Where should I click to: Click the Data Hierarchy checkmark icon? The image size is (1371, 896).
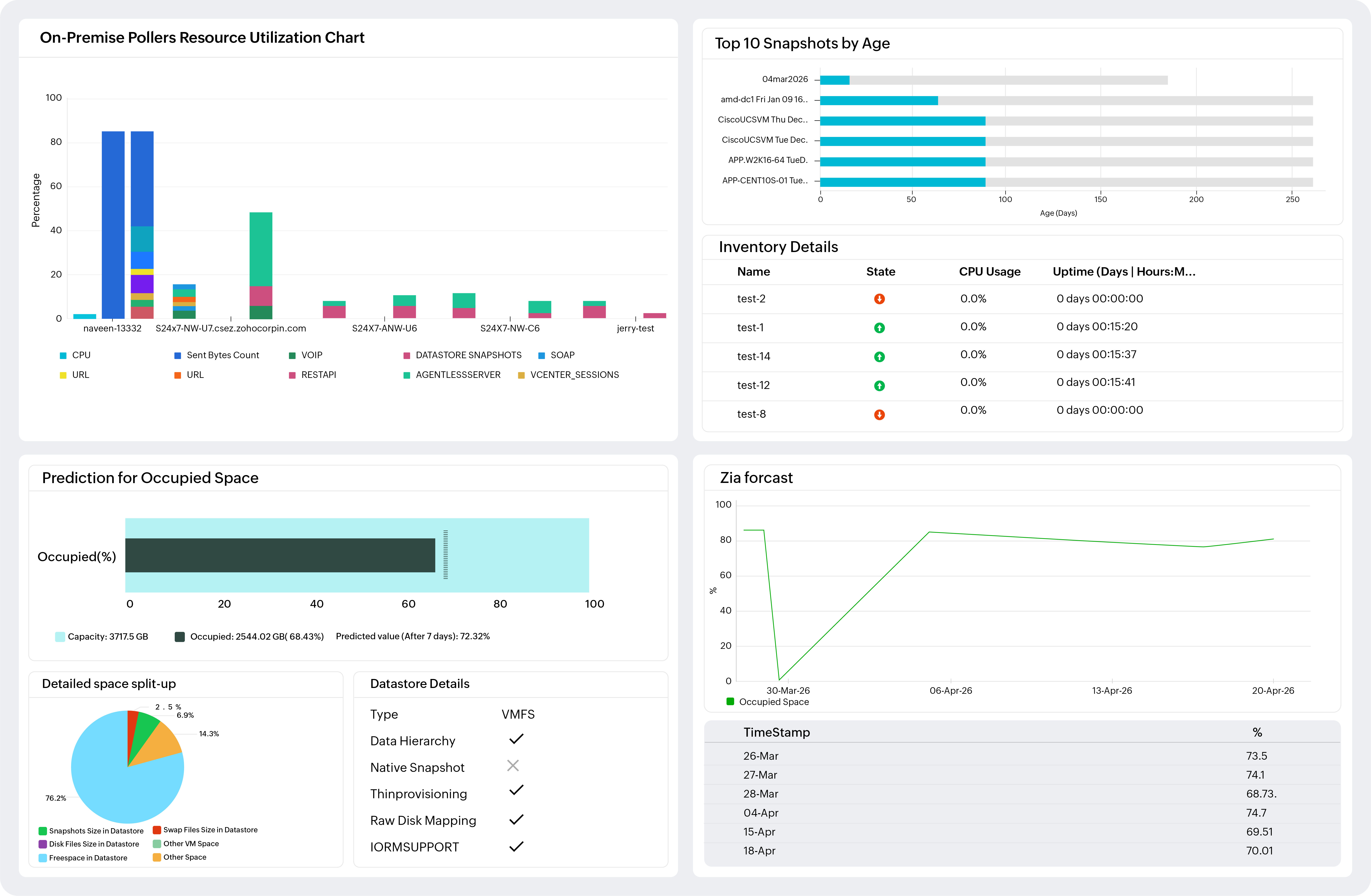pos(516,739)
